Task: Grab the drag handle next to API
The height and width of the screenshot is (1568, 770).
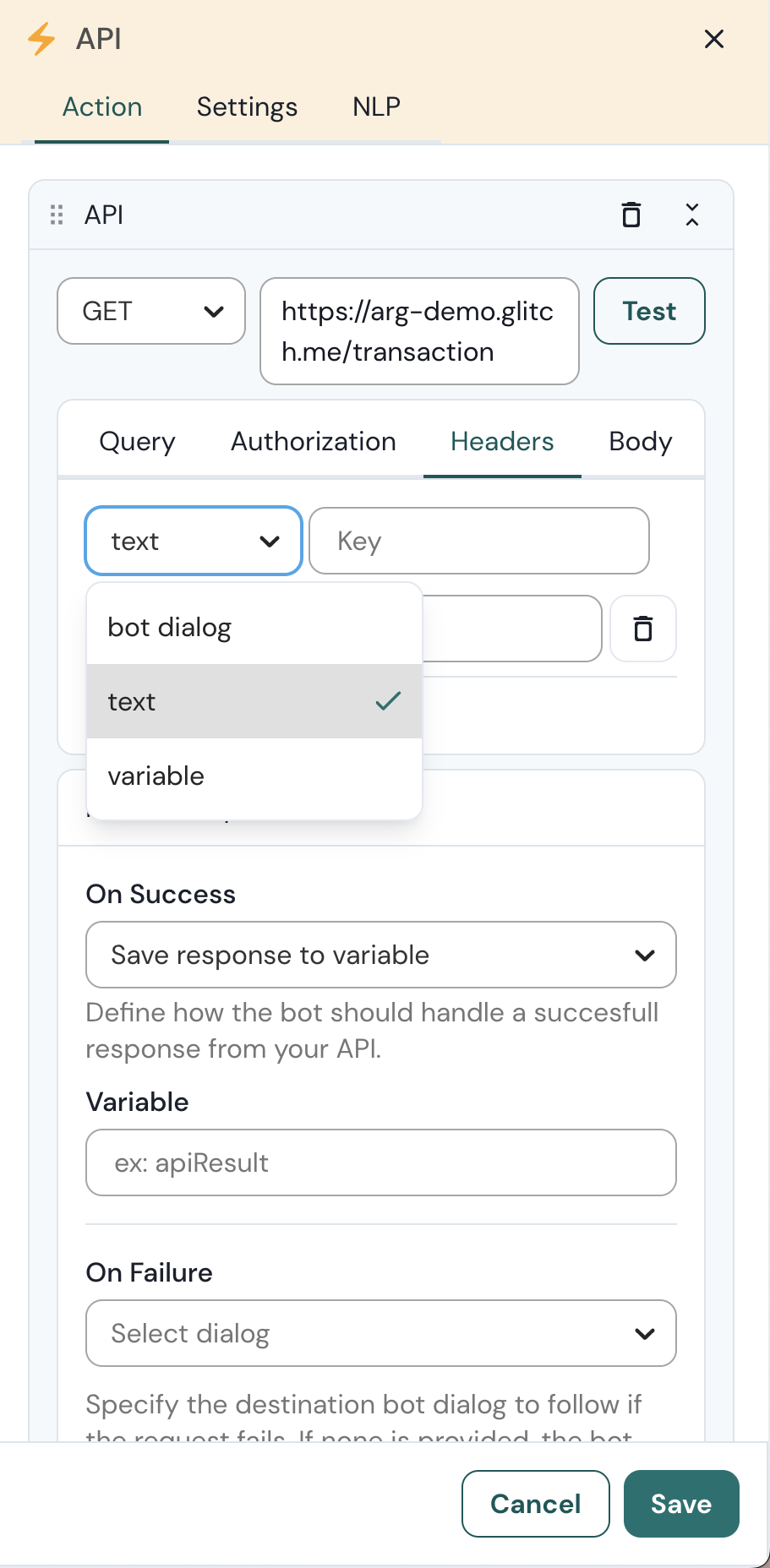Action: click(x=57, y=215)
